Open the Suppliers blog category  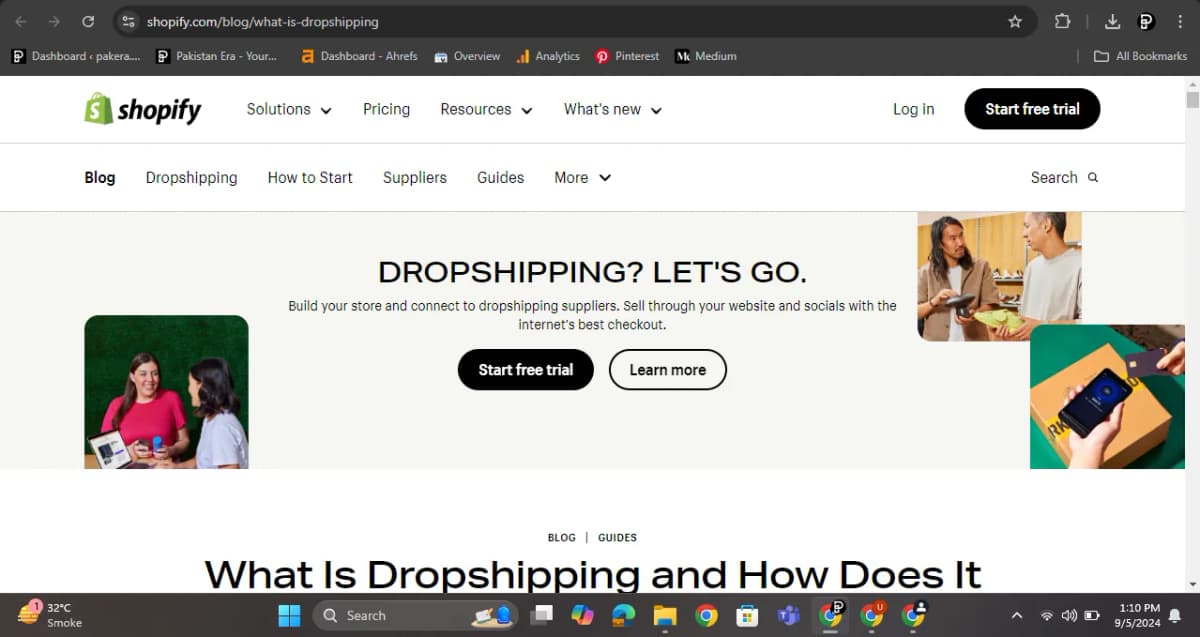415,177
